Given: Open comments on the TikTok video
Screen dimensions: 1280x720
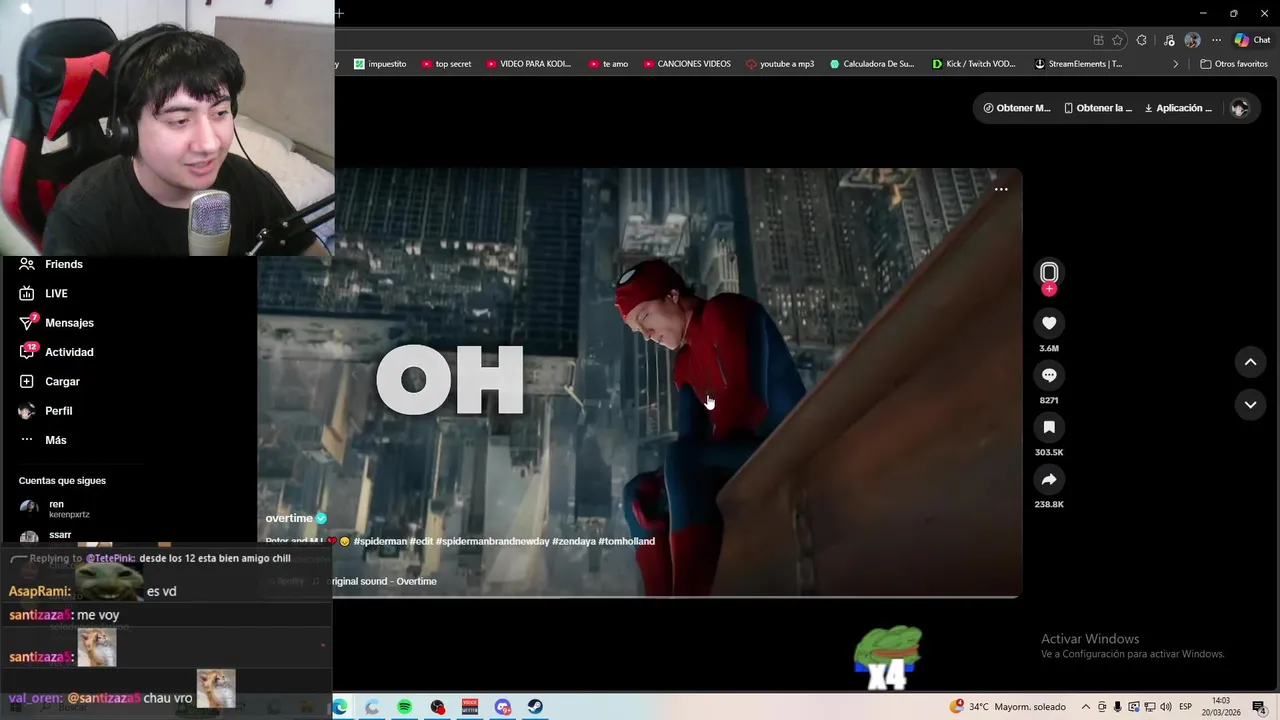Looking at the screenshot, I should click(1049, 375).
